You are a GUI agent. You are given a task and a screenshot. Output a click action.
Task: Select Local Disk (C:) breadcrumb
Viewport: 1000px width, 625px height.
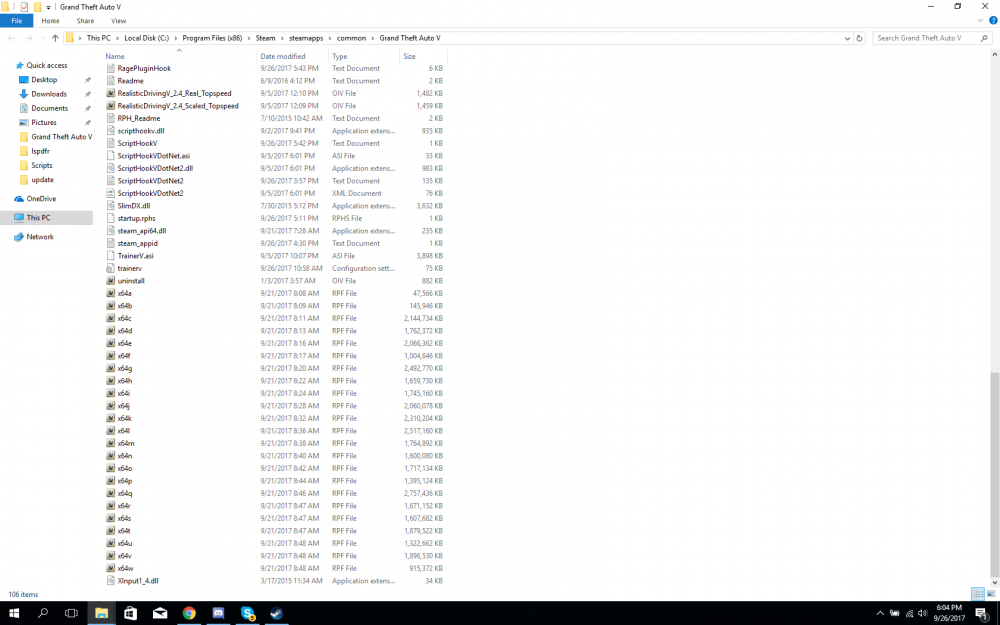click(x=146, y=38)
